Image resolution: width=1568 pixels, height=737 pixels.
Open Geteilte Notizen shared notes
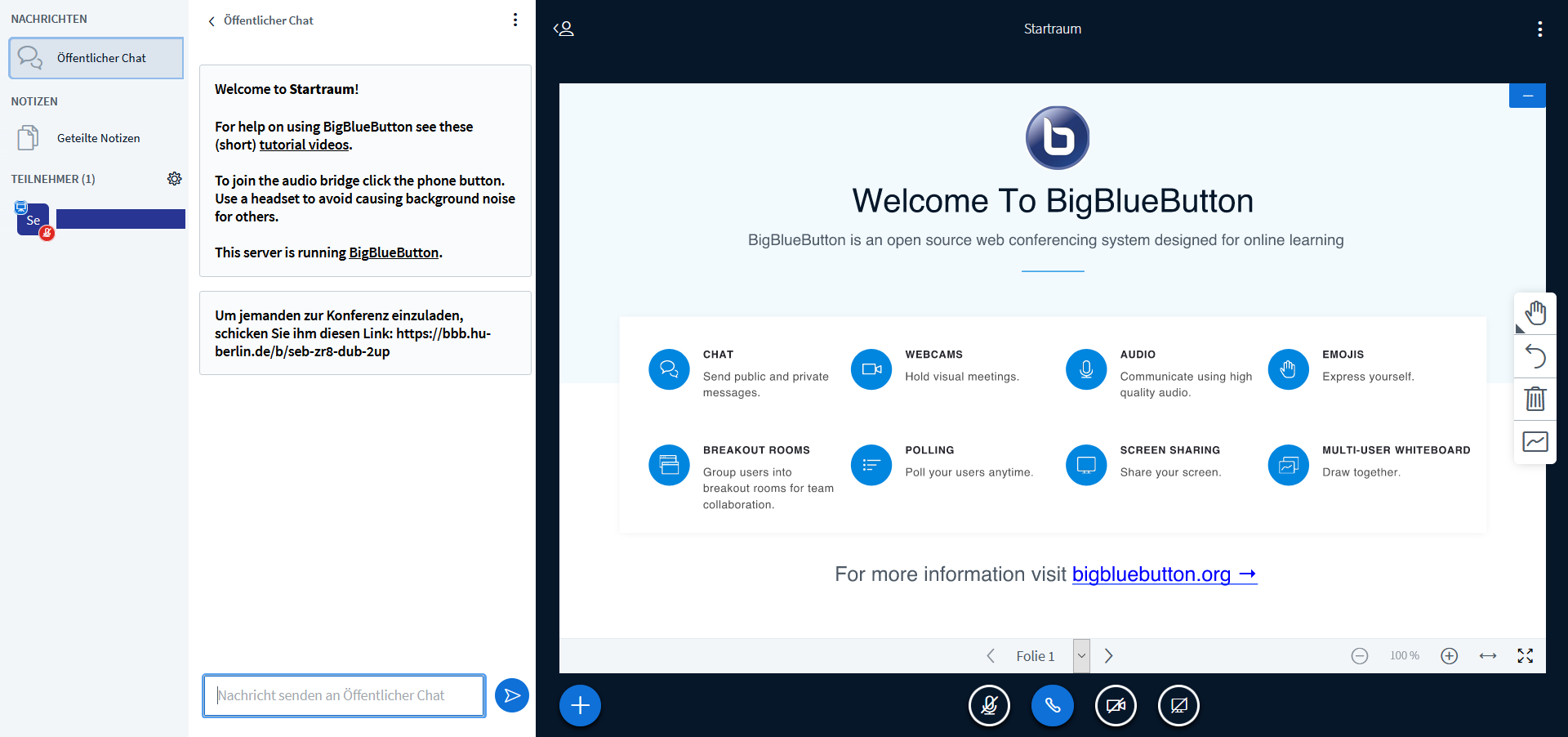pos(96,138)
